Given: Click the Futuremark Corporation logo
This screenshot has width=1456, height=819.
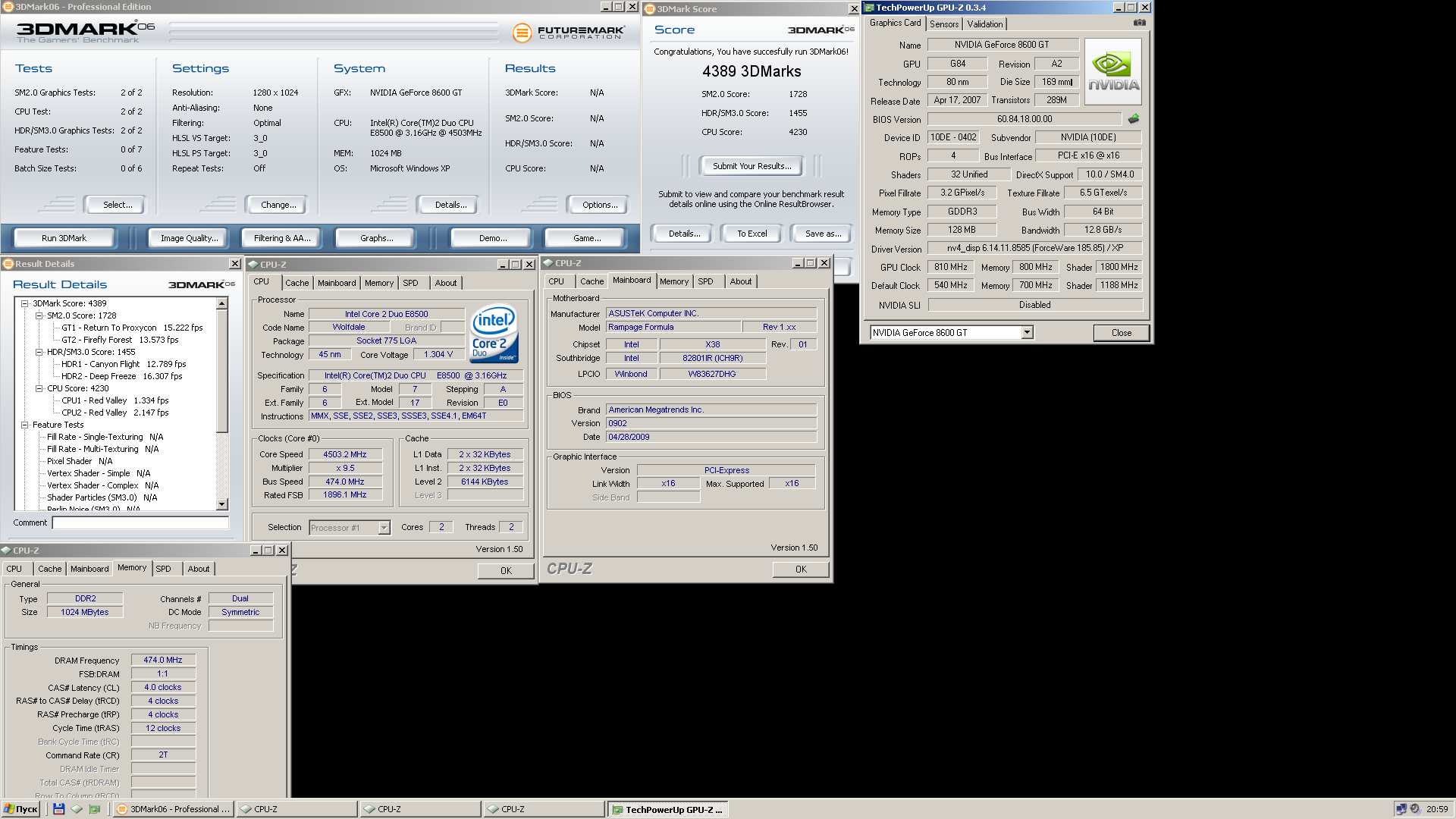Looking at the screenshot, I should click(569, 33).
